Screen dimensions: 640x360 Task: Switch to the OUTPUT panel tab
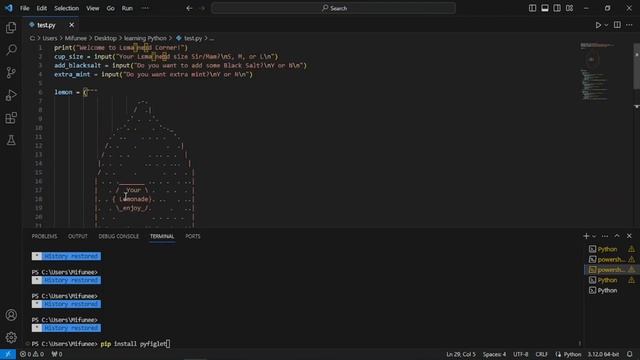point(78,236)
